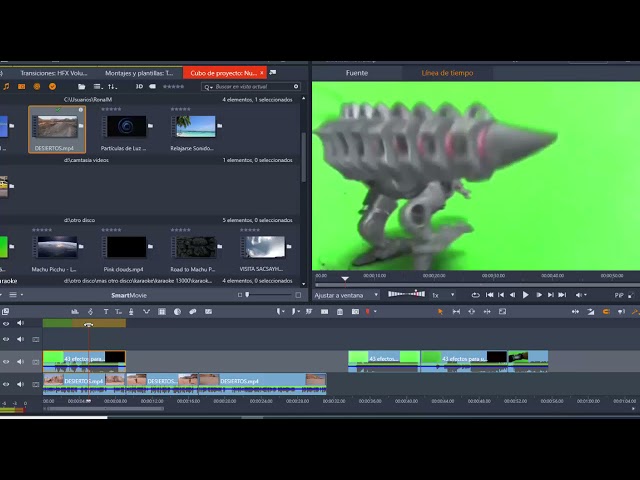Viewport: 640px width, 480px height.
Task: Open the fx dropdown under preview
Action: (443, 295)
